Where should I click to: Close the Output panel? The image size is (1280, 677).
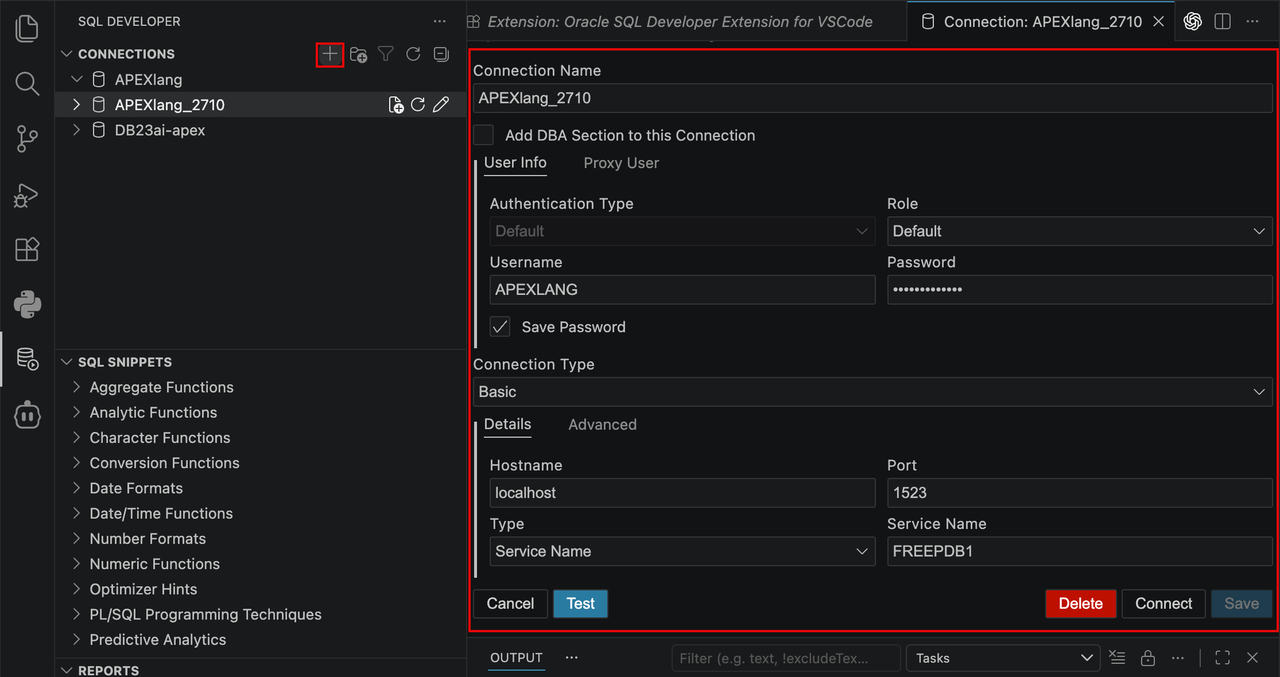(1252, 658)
